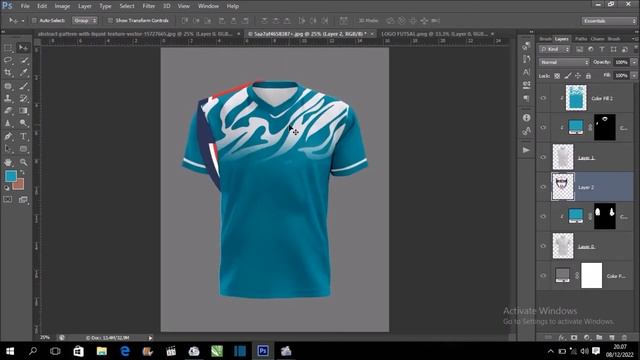Switch to abstract pattern document tab
The height and width of the screenshot is (360, 640).
coord(136,34)
